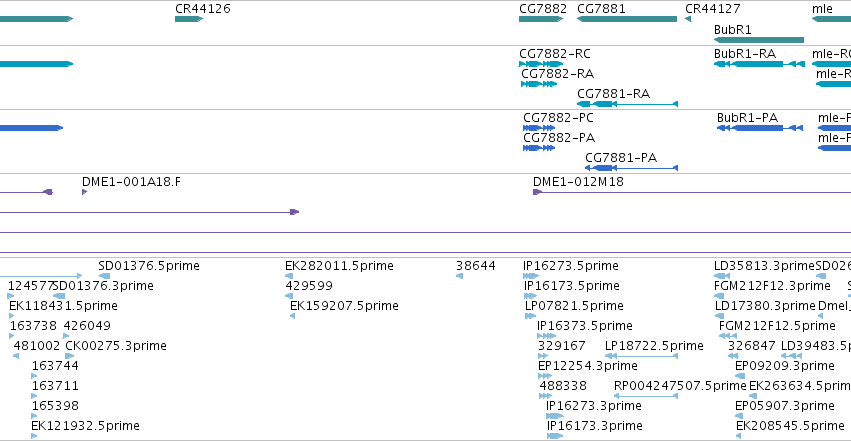
Task: Select the EP05907.3prime EST
Action: 739,416
